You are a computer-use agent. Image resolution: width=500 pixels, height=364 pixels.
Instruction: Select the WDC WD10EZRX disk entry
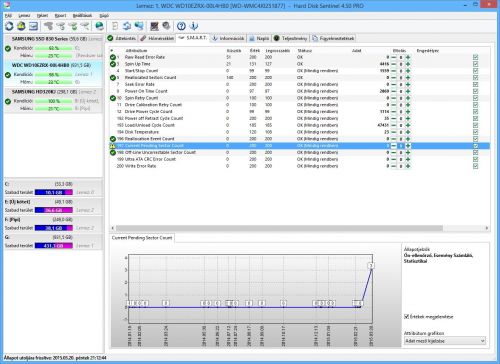(x=53, y=74)
